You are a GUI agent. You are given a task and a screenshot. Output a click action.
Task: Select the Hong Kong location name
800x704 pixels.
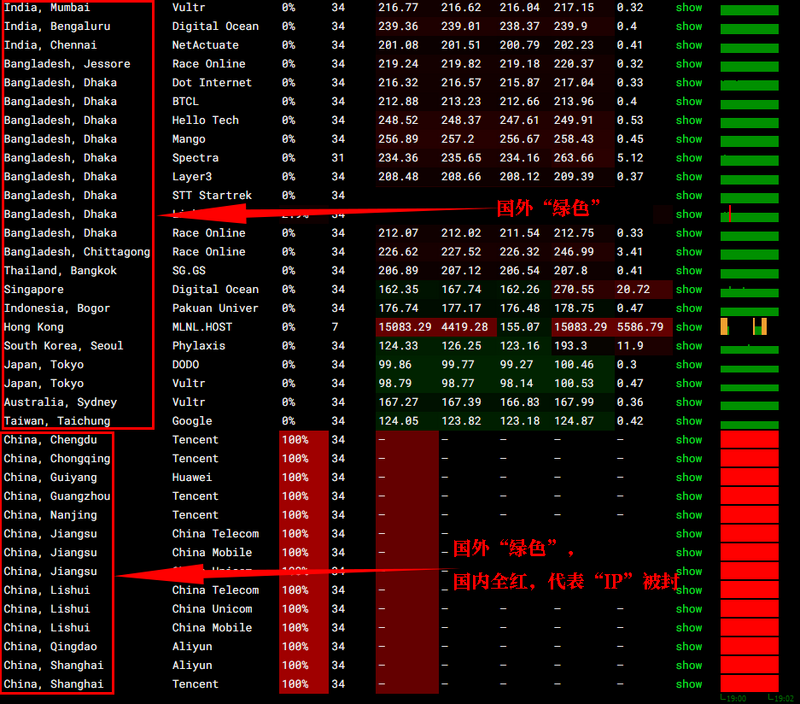click(x=34, y=327)
